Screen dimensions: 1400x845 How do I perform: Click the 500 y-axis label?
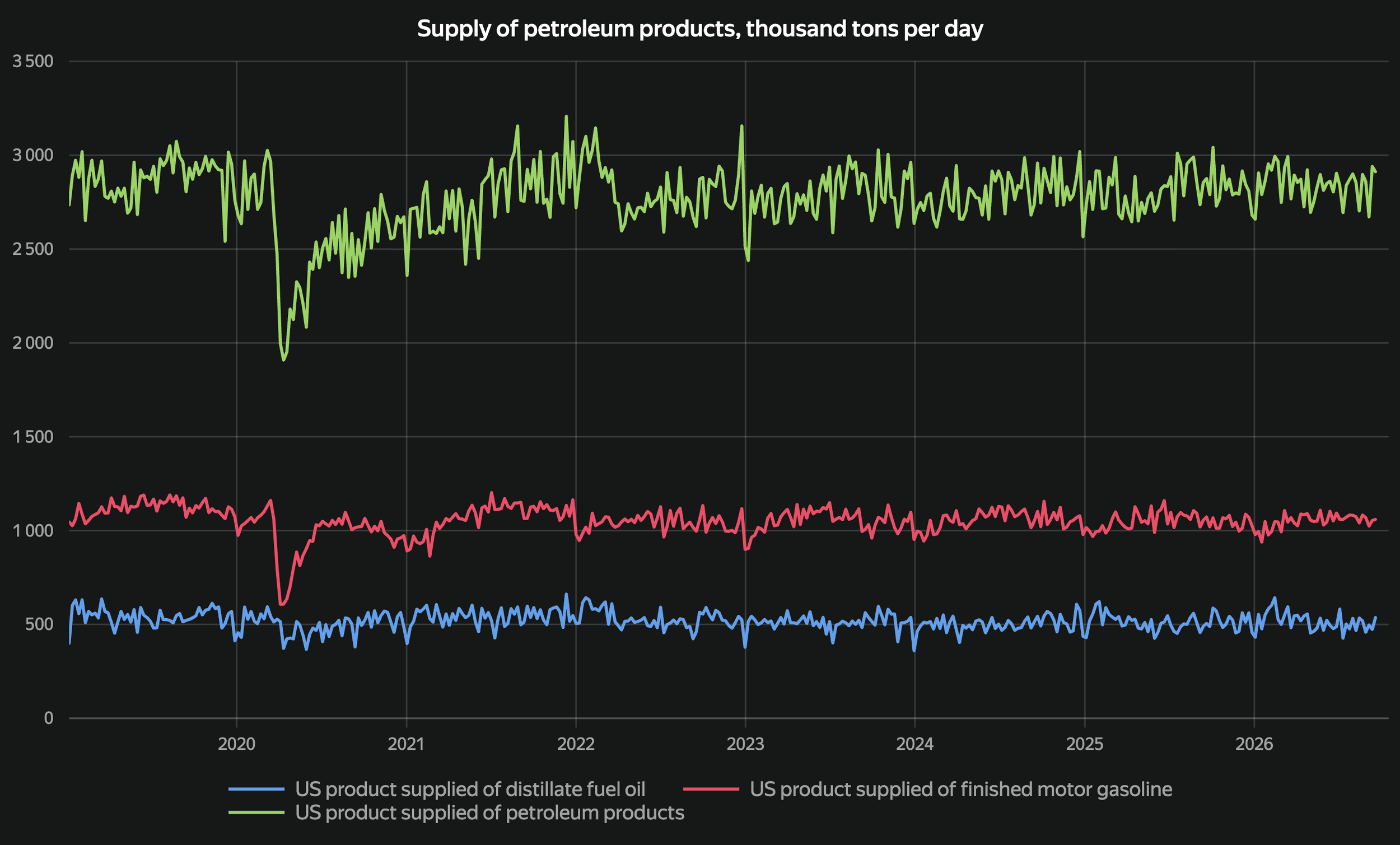[x=40, y=624]
